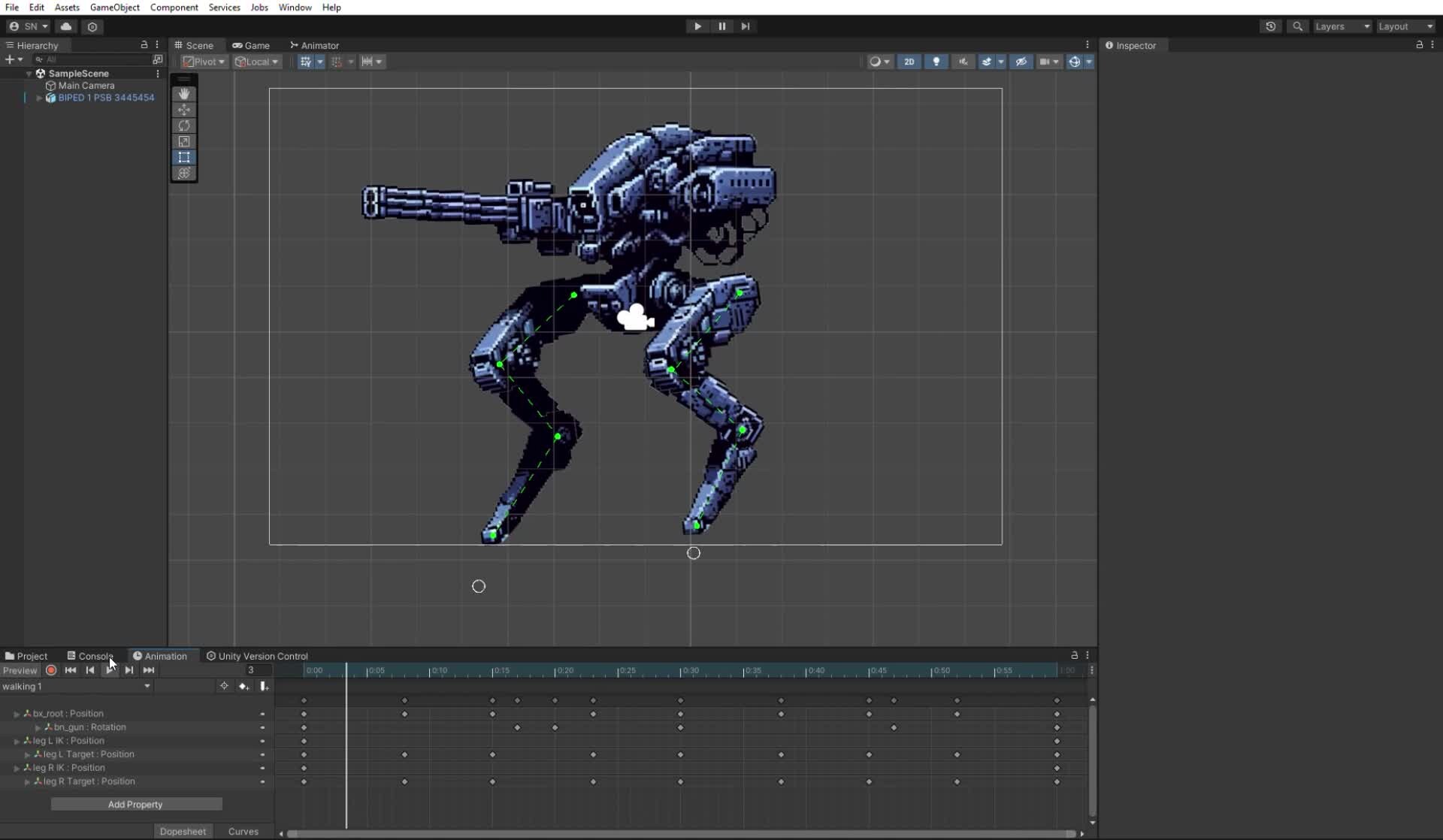Enable scene lighting in the Scene view
Image resolution: width=1443 pixels, height=840 pixels.
[936, 62]
